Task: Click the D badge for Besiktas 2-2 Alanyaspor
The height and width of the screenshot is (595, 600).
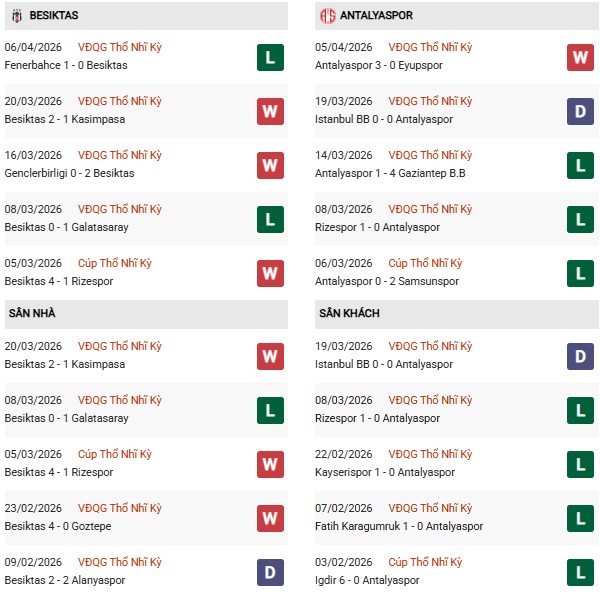Action: (x=269, y=572)
